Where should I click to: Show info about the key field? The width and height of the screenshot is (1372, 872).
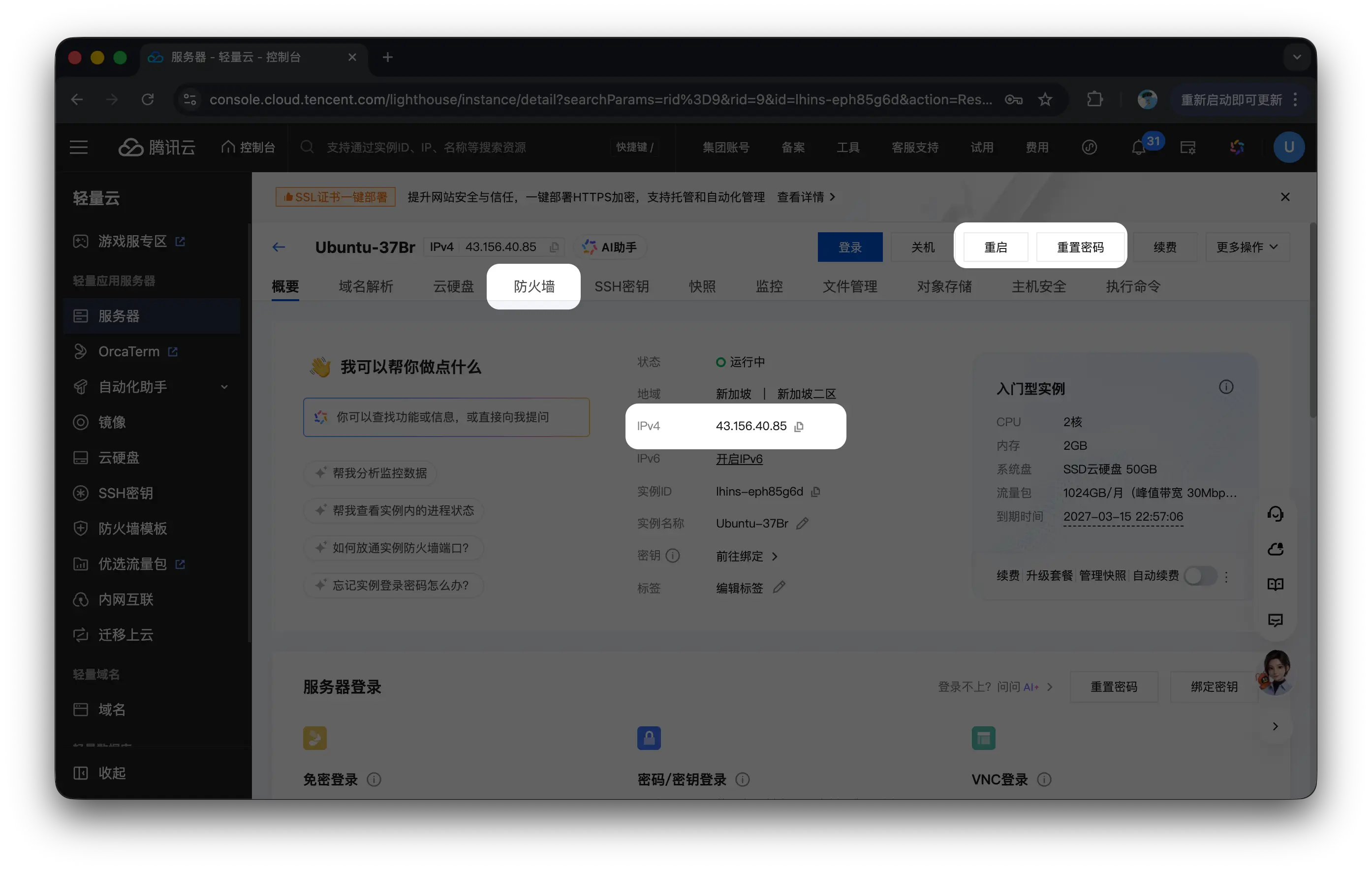point(673,556)
